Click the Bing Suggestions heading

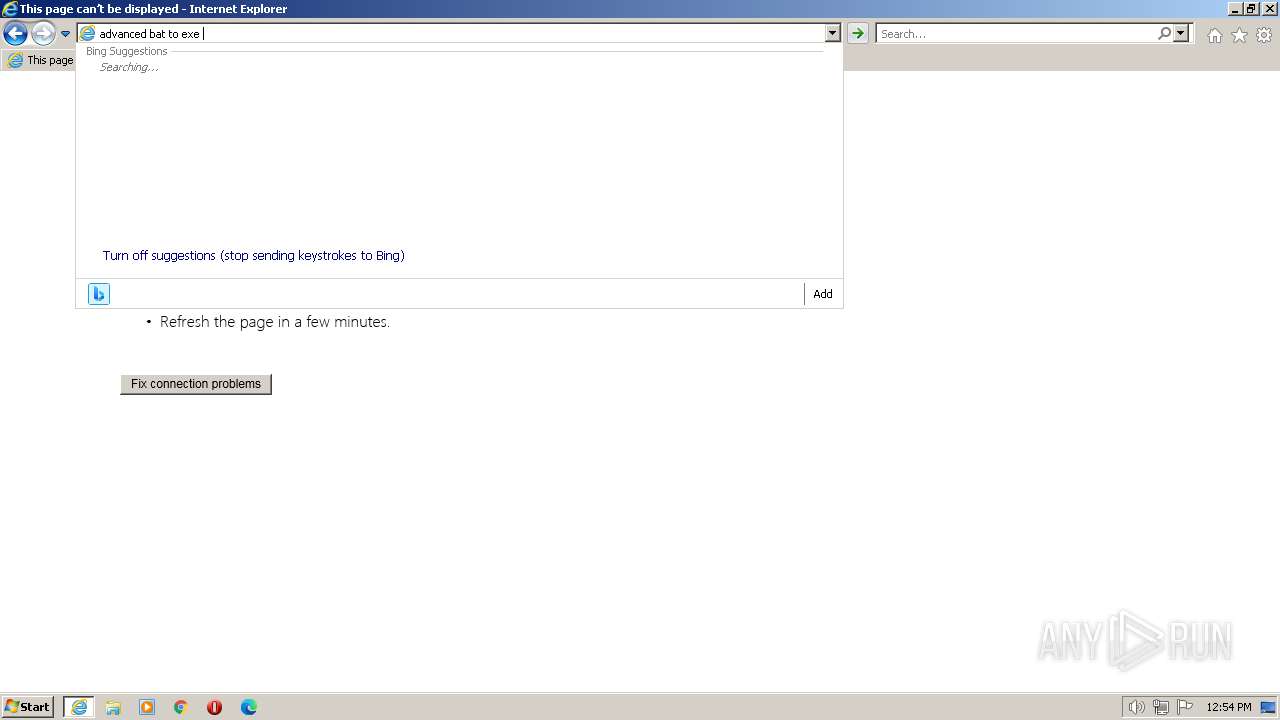(126, 51)
